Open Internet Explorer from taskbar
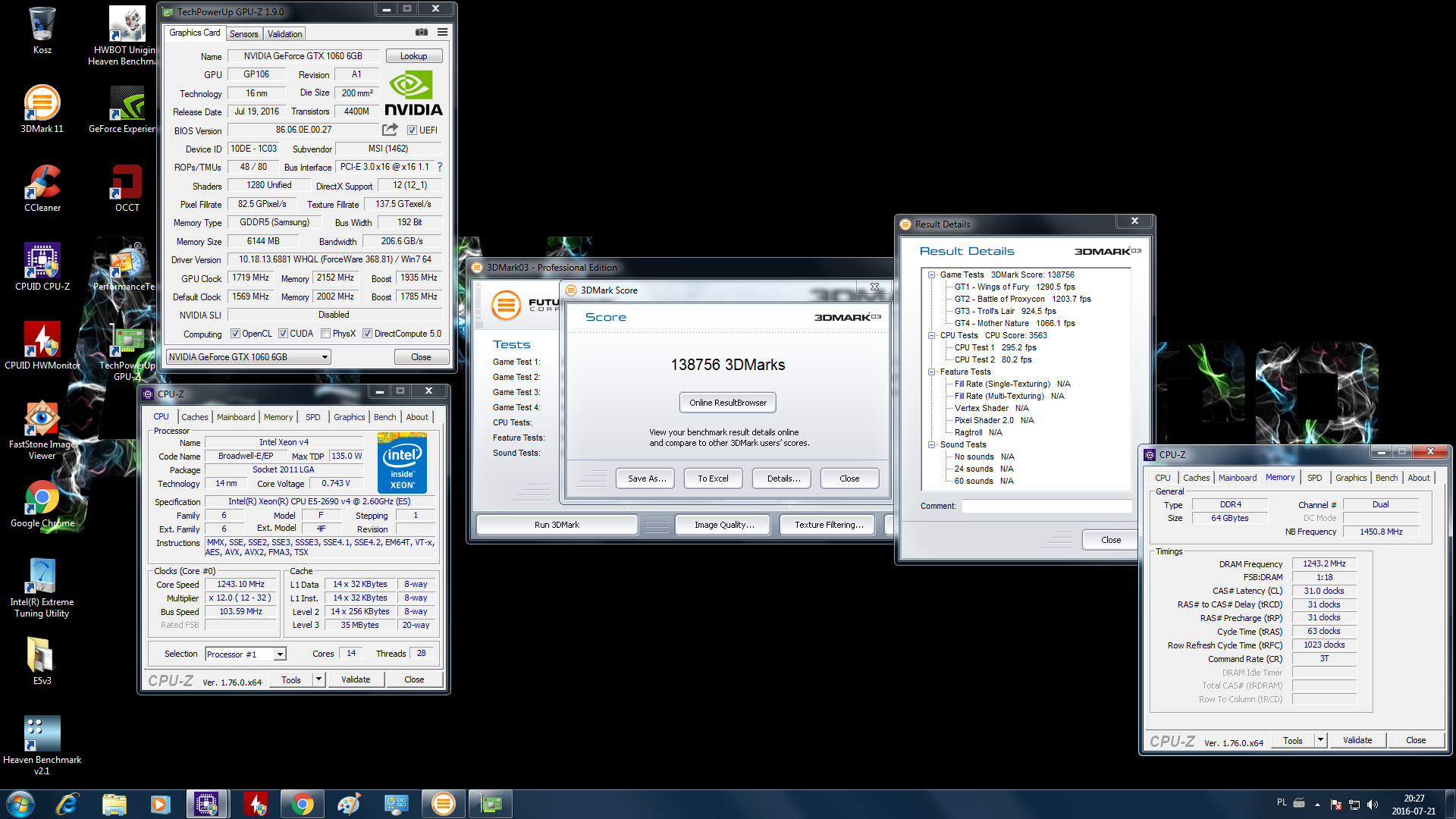1456x819 pixels. (67, 804)
